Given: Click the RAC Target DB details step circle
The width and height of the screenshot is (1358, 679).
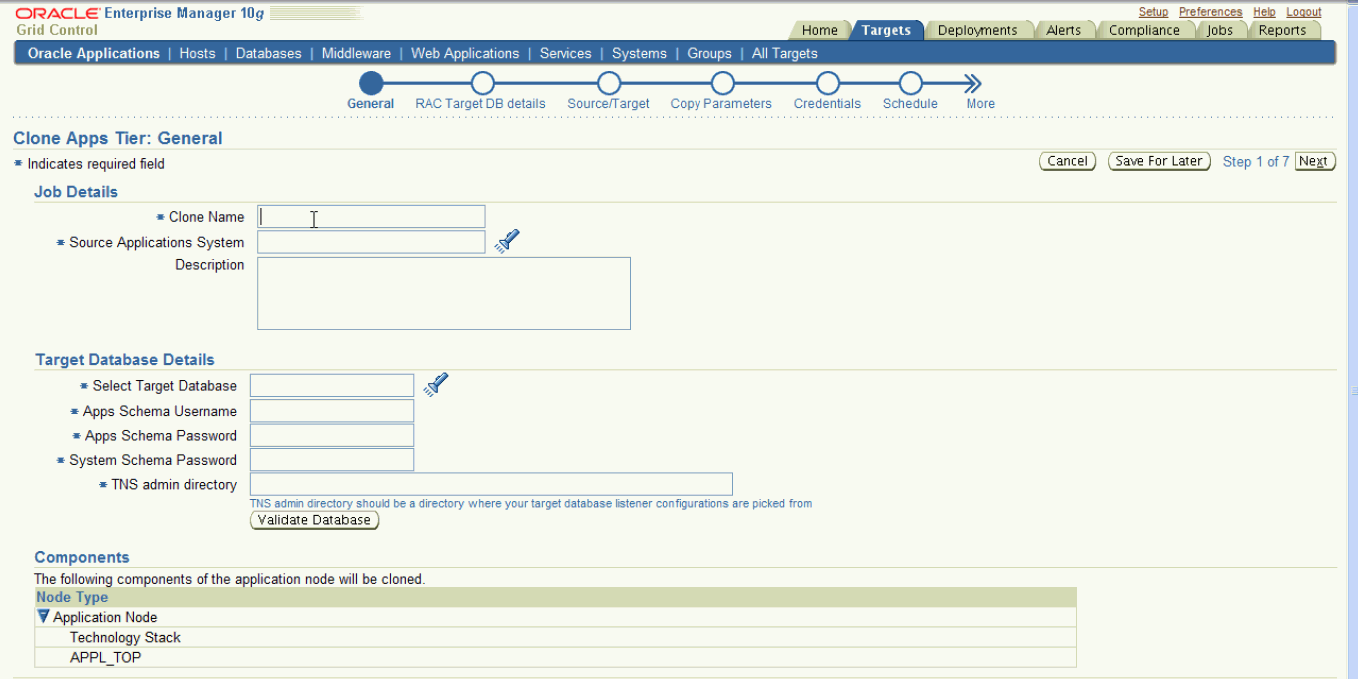Looking at the screenshot, I should pyautogui.click(x=482, y=84).
